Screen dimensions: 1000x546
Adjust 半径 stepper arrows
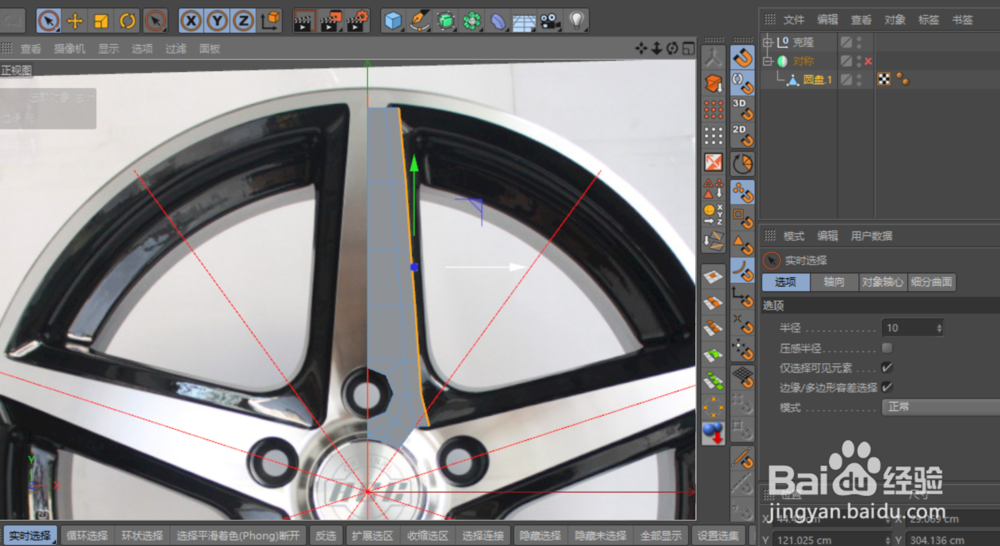point(939,328)
